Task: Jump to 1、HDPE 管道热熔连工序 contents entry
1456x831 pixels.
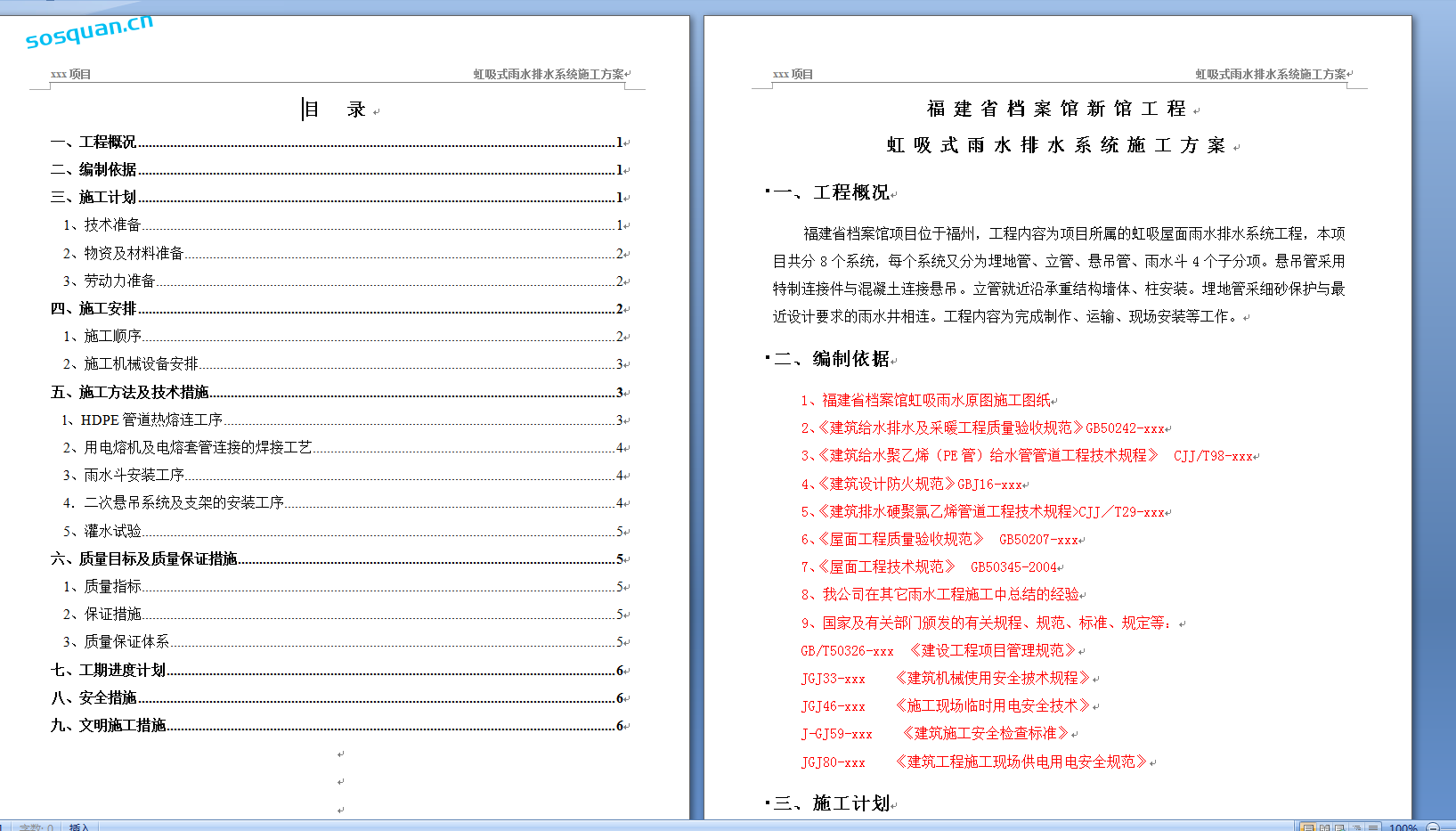Action: tap(142, 420)
